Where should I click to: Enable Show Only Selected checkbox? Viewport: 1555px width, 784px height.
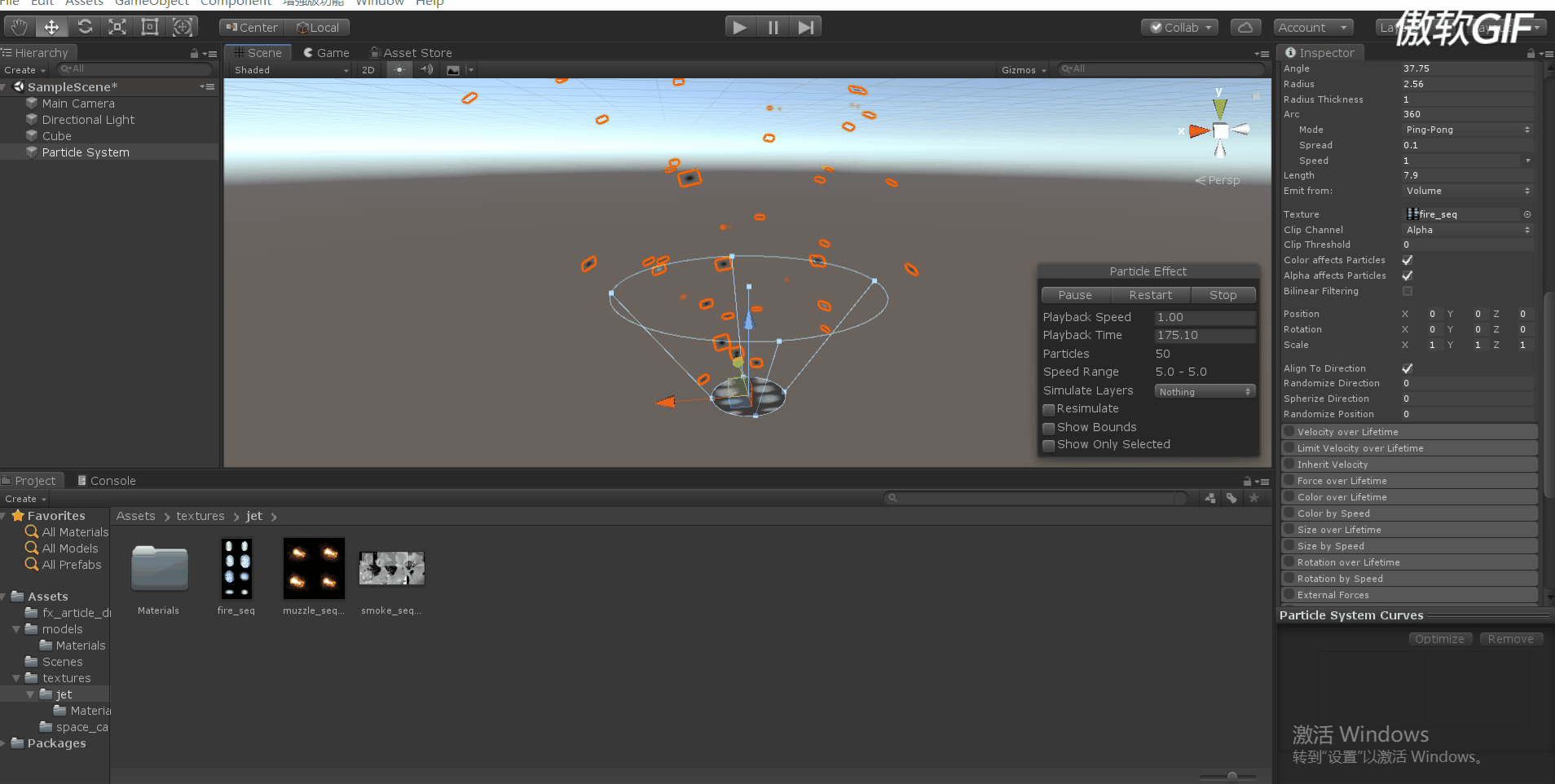(x=1049, y=445)
